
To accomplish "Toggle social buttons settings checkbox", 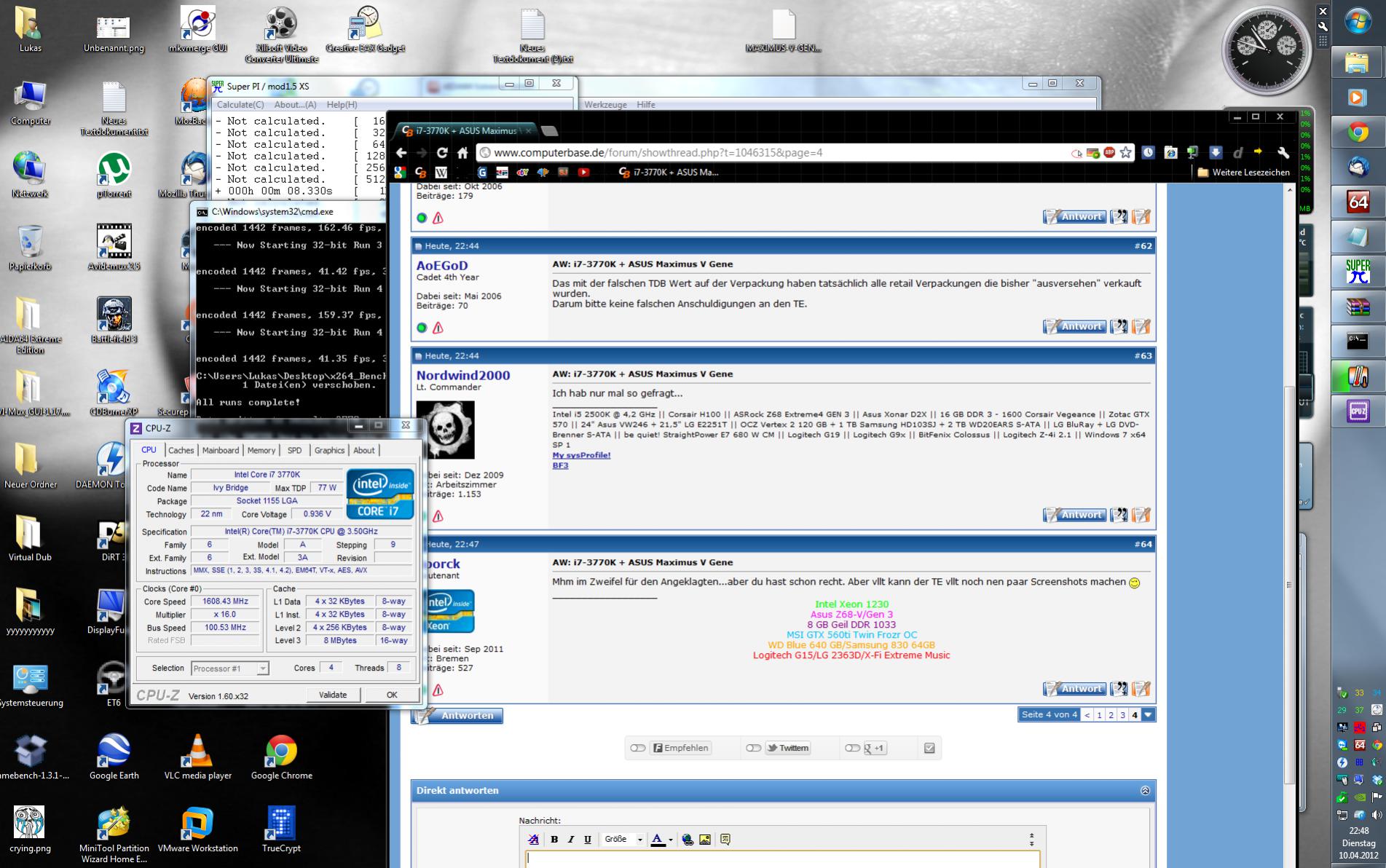I will [929, 748].
